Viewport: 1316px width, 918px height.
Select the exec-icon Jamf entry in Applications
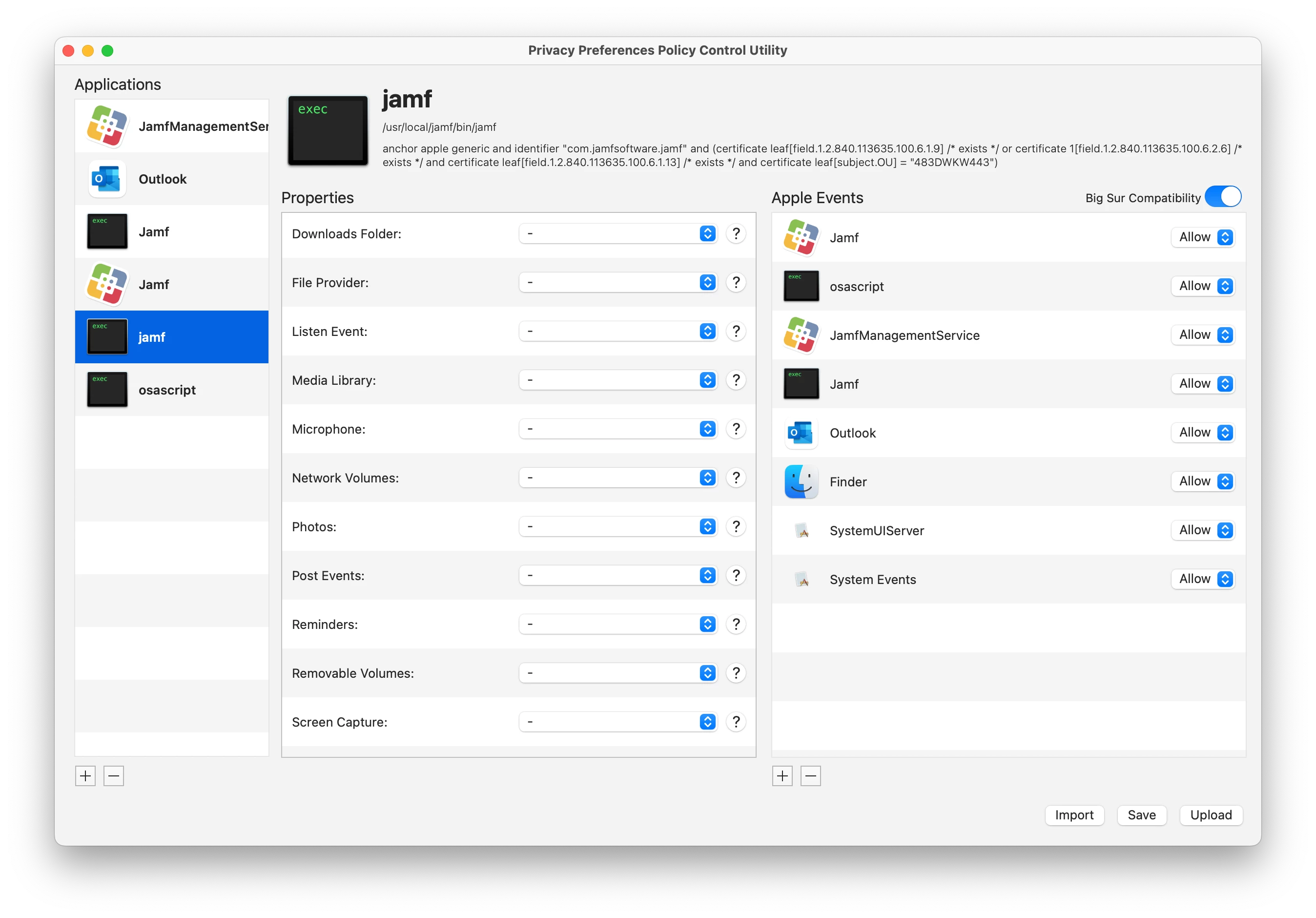(171, 231)
